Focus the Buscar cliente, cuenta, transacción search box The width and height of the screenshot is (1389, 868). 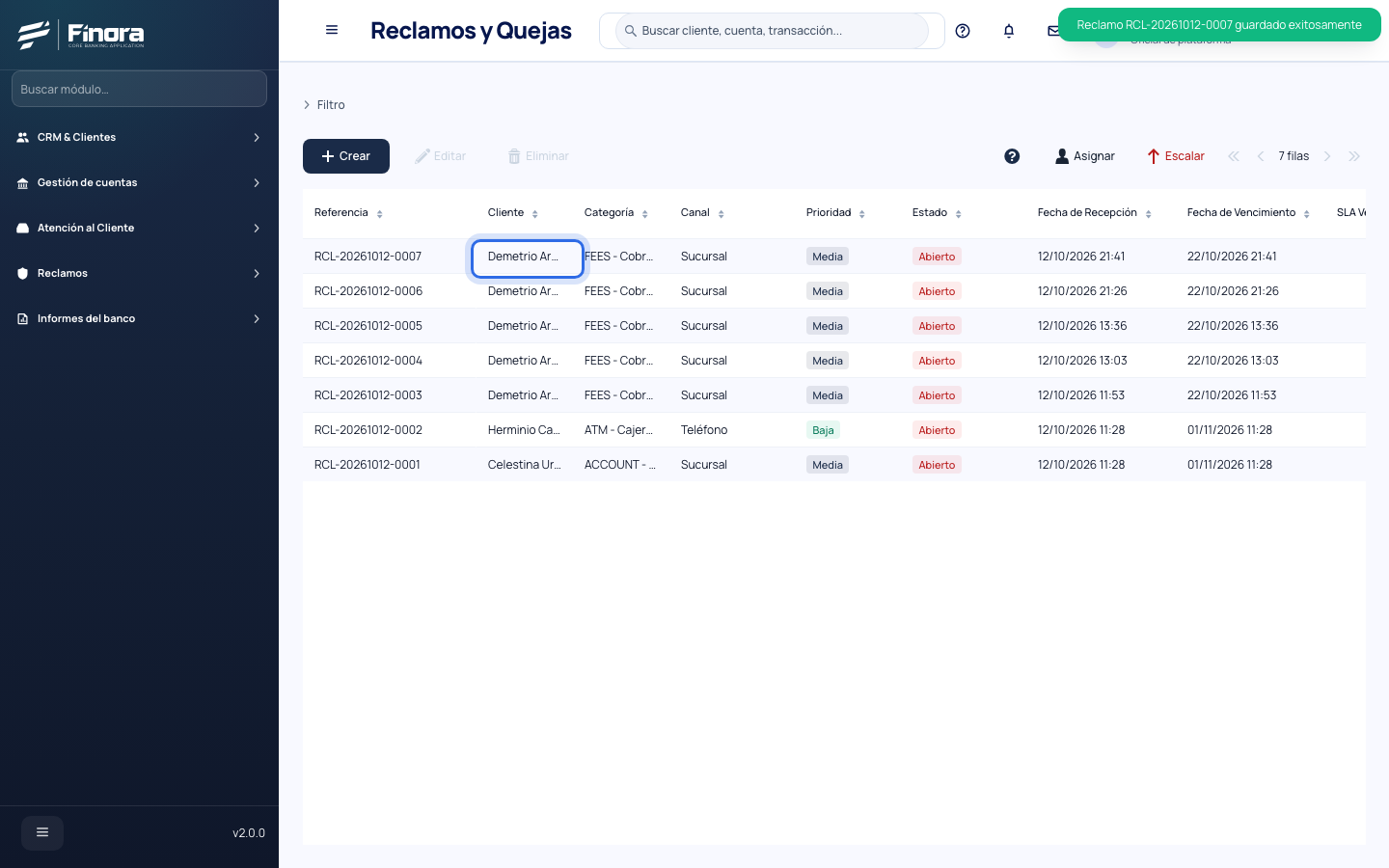click(772, 31)
